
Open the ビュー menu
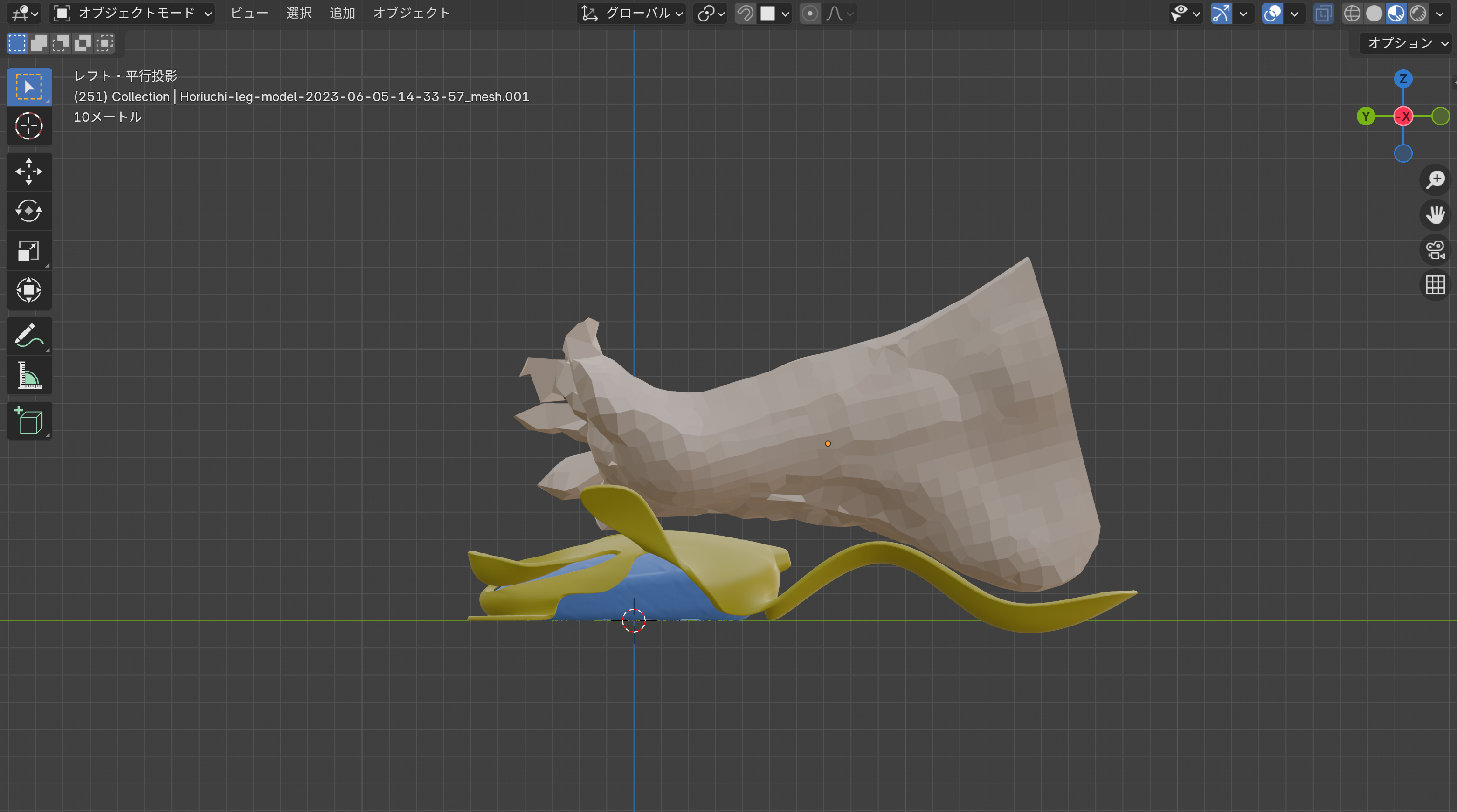(249, 13)
